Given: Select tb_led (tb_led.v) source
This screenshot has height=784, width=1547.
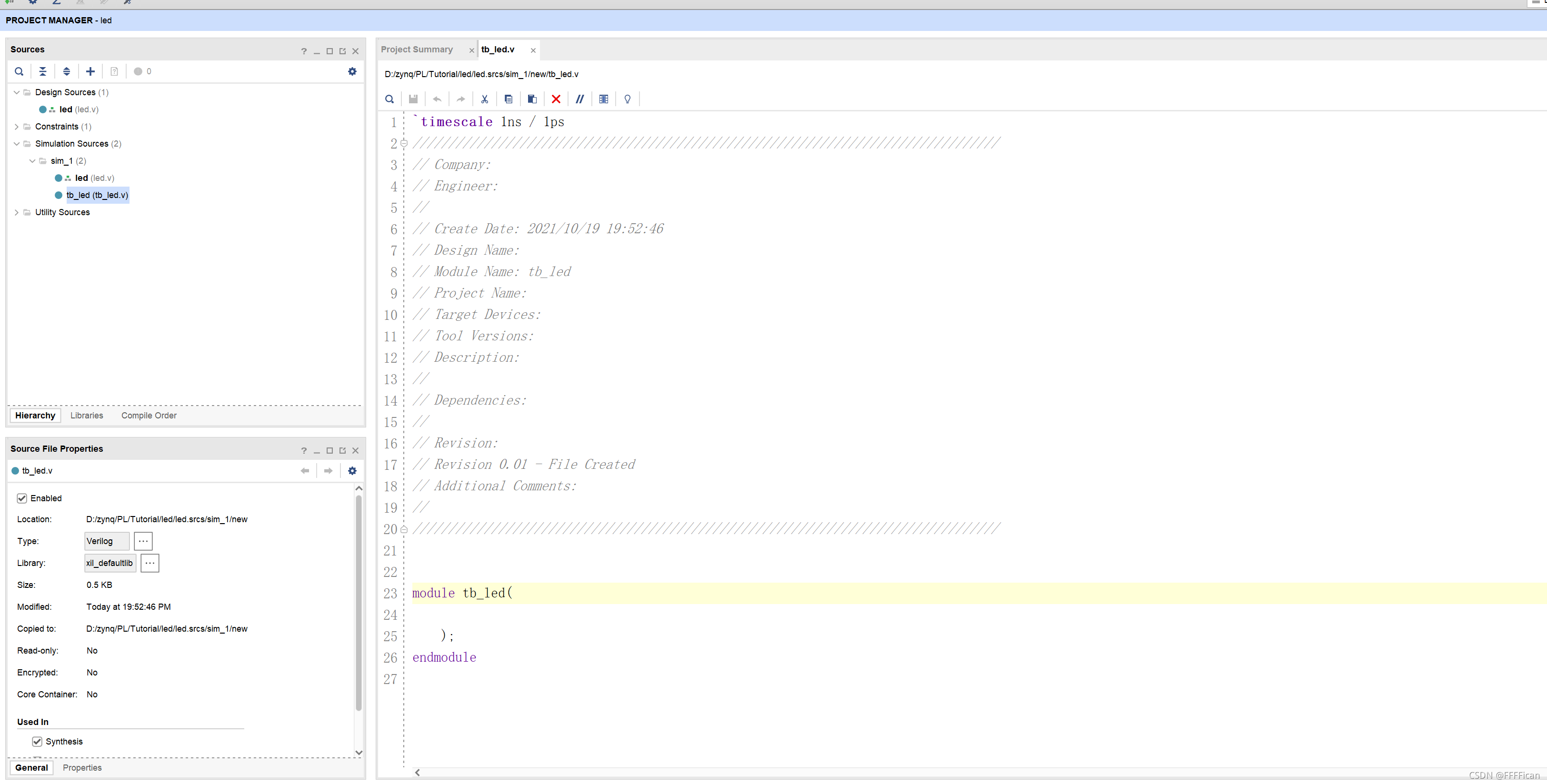Looking at the screenshot, I should tap(97, 195).
